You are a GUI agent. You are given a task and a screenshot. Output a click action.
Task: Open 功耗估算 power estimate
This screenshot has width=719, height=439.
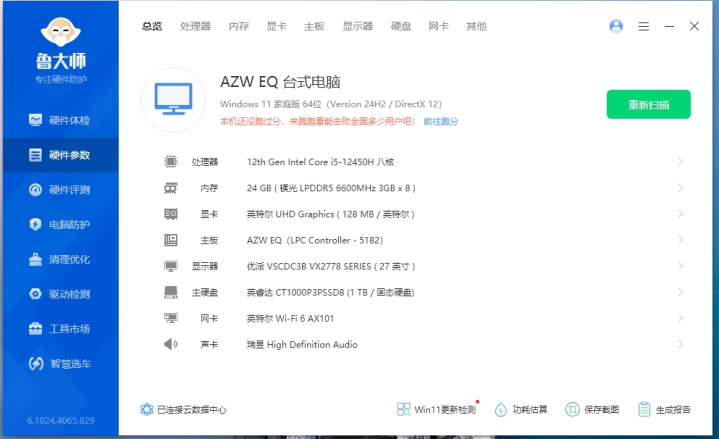[x=521, y=409]
